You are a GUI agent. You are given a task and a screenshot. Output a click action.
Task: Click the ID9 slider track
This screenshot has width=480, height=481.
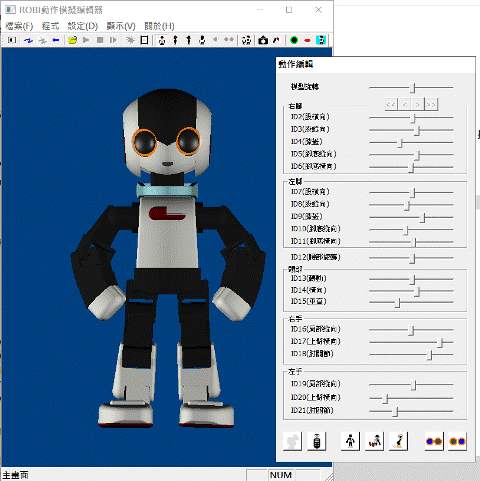[x=411, y=217]
